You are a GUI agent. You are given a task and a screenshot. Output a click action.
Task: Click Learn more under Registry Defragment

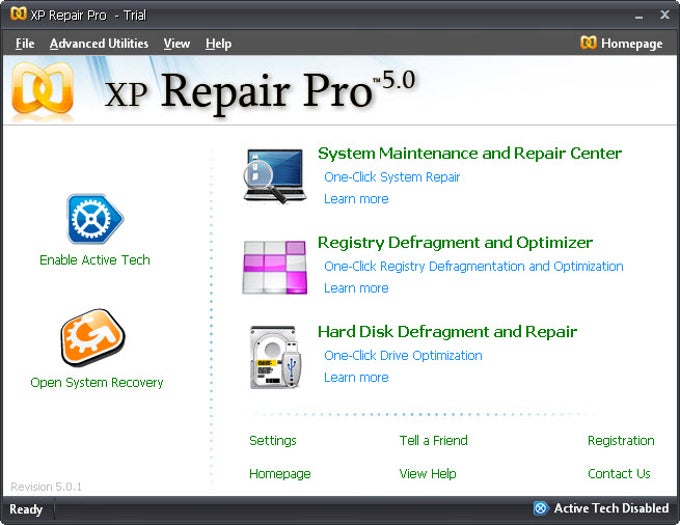(356, 288)
